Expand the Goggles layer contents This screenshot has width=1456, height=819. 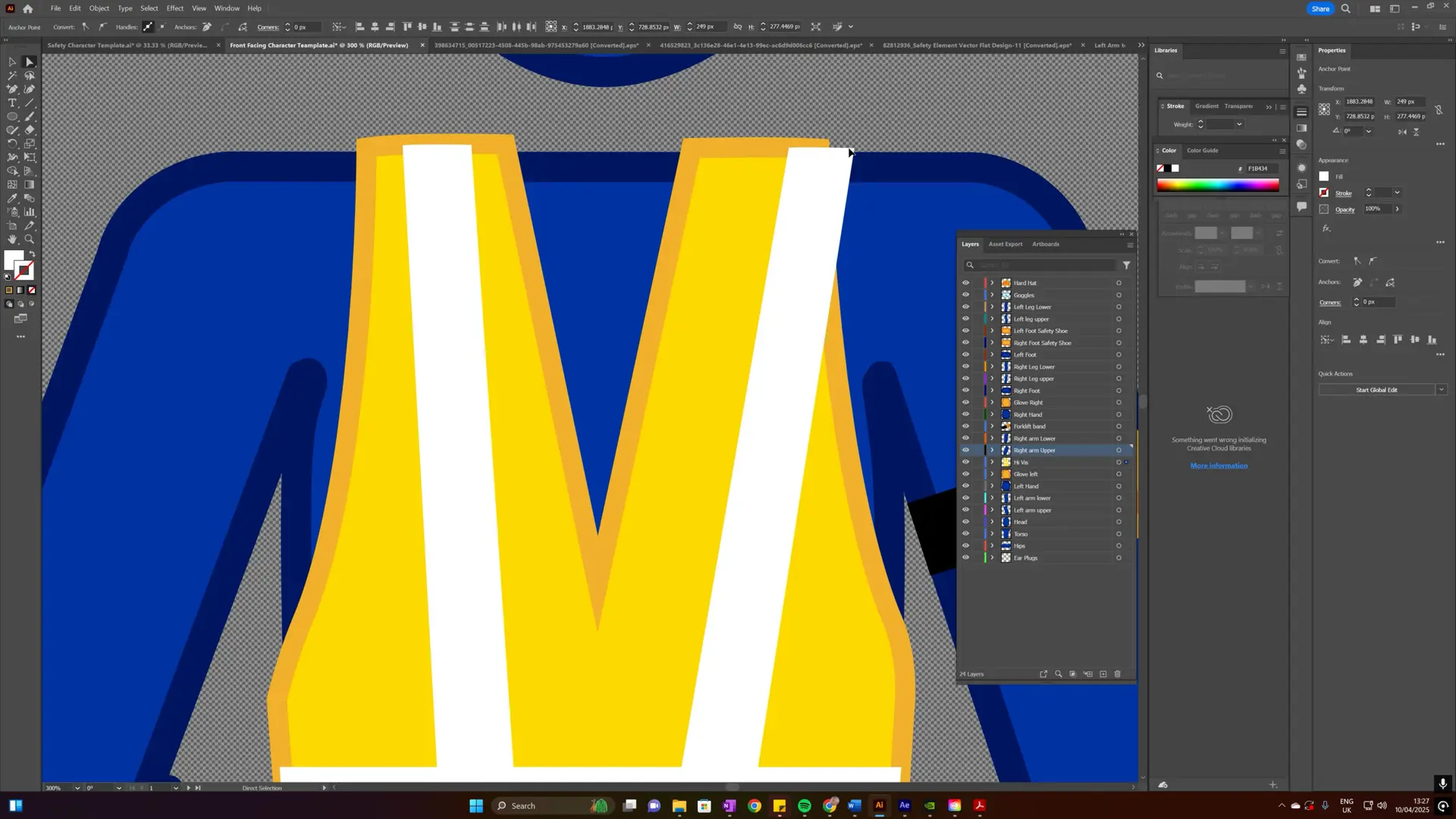(992, 295)
